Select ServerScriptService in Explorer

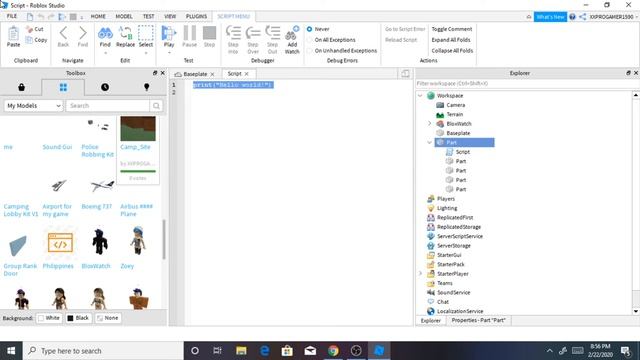(460, 236)
